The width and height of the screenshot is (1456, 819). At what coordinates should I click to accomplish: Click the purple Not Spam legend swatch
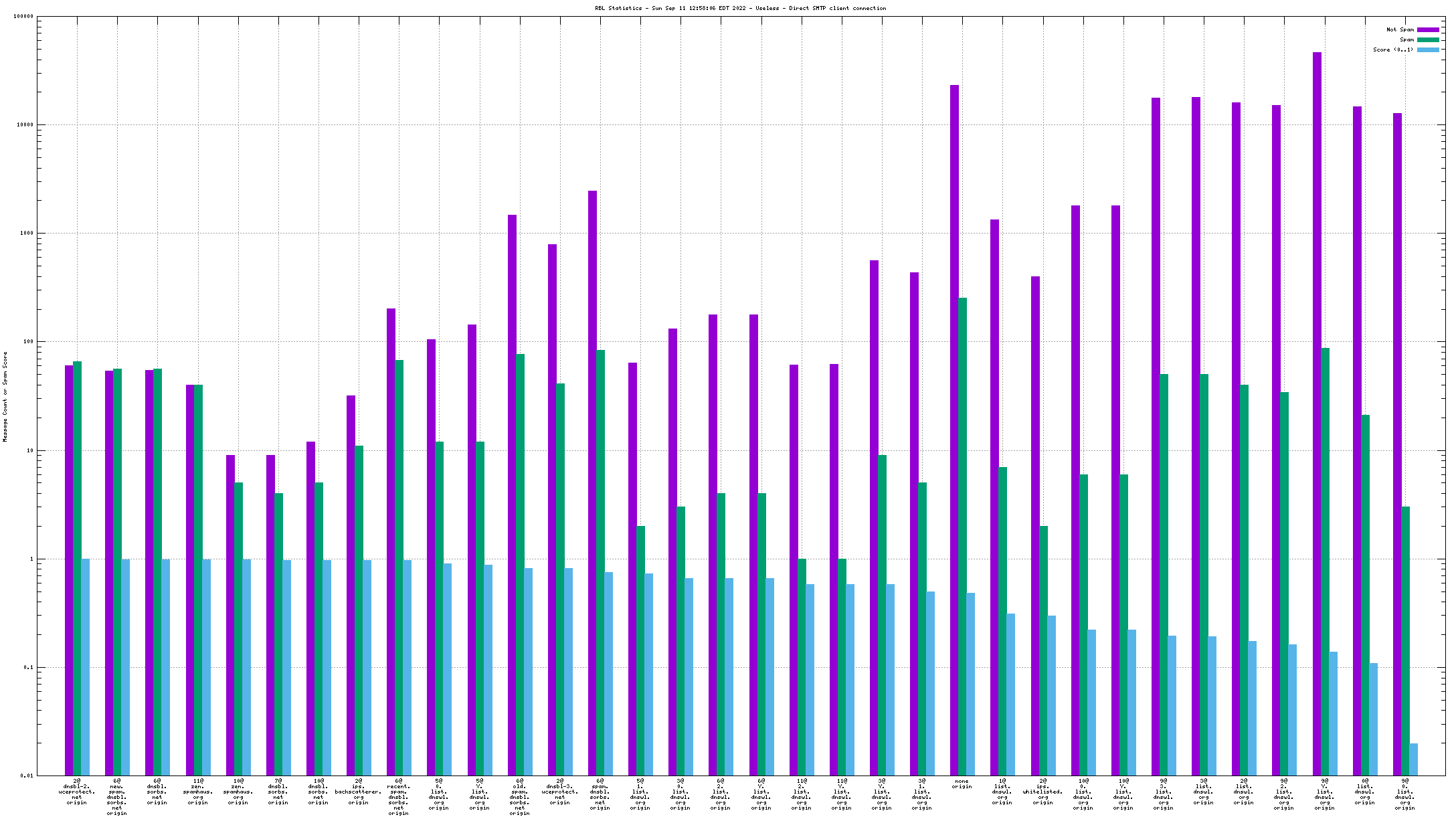point(1428,30)
